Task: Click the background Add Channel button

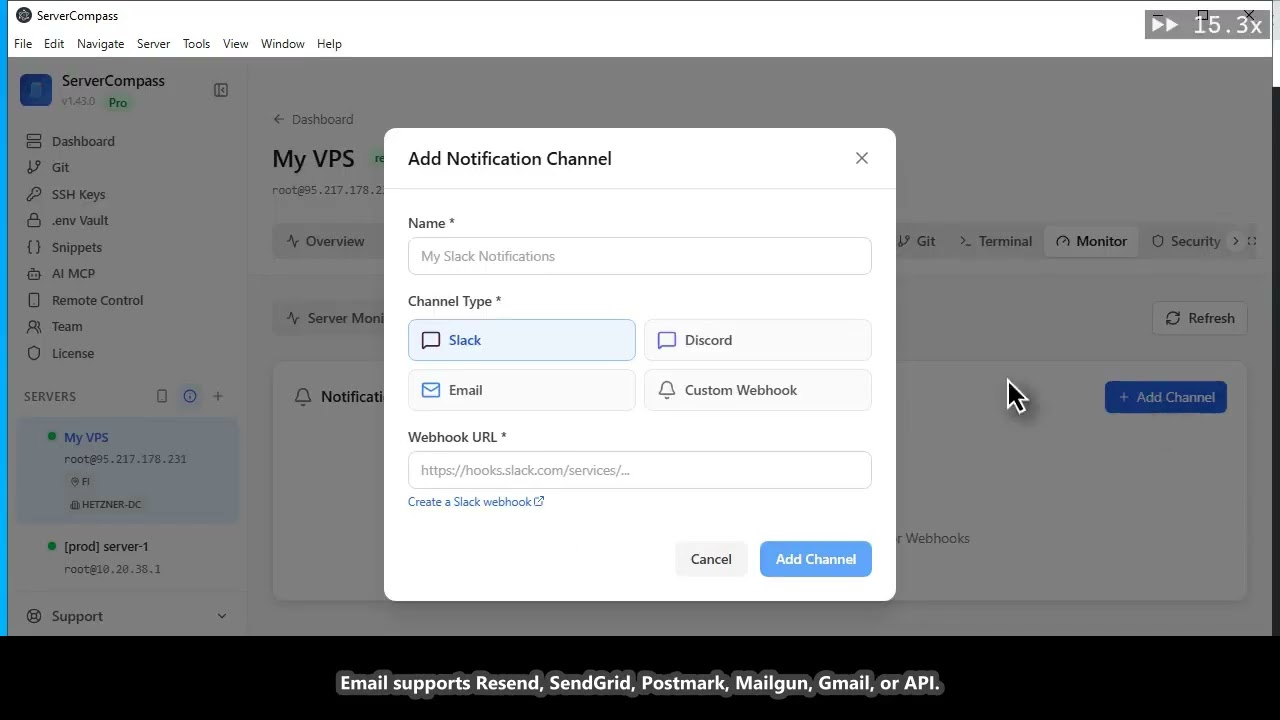Action: pyautogui.click(x=1166, y=397)
